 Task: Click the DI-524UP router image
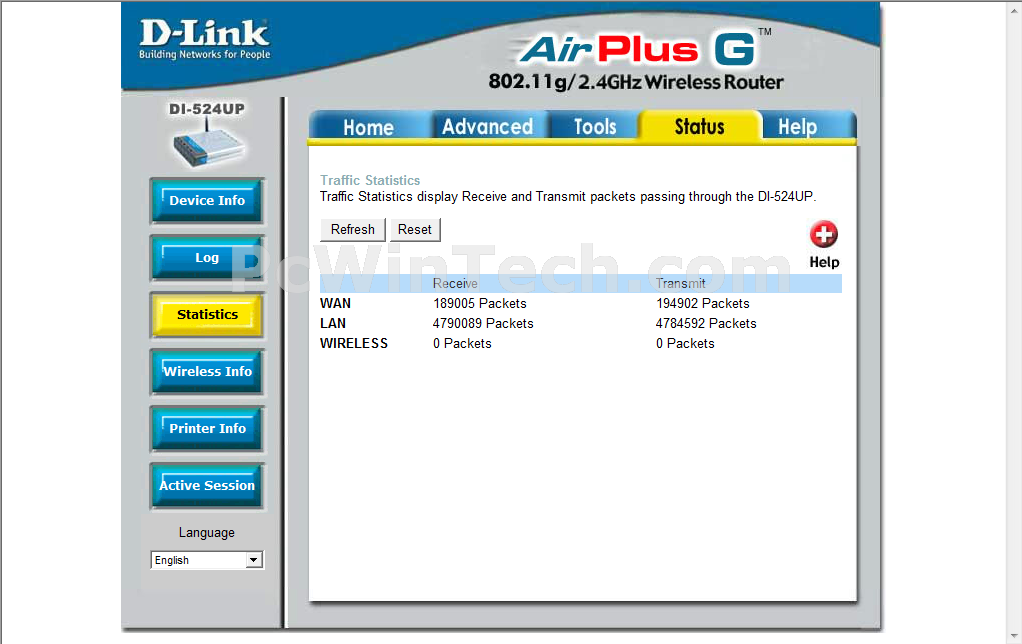click(x=208, y=144)
